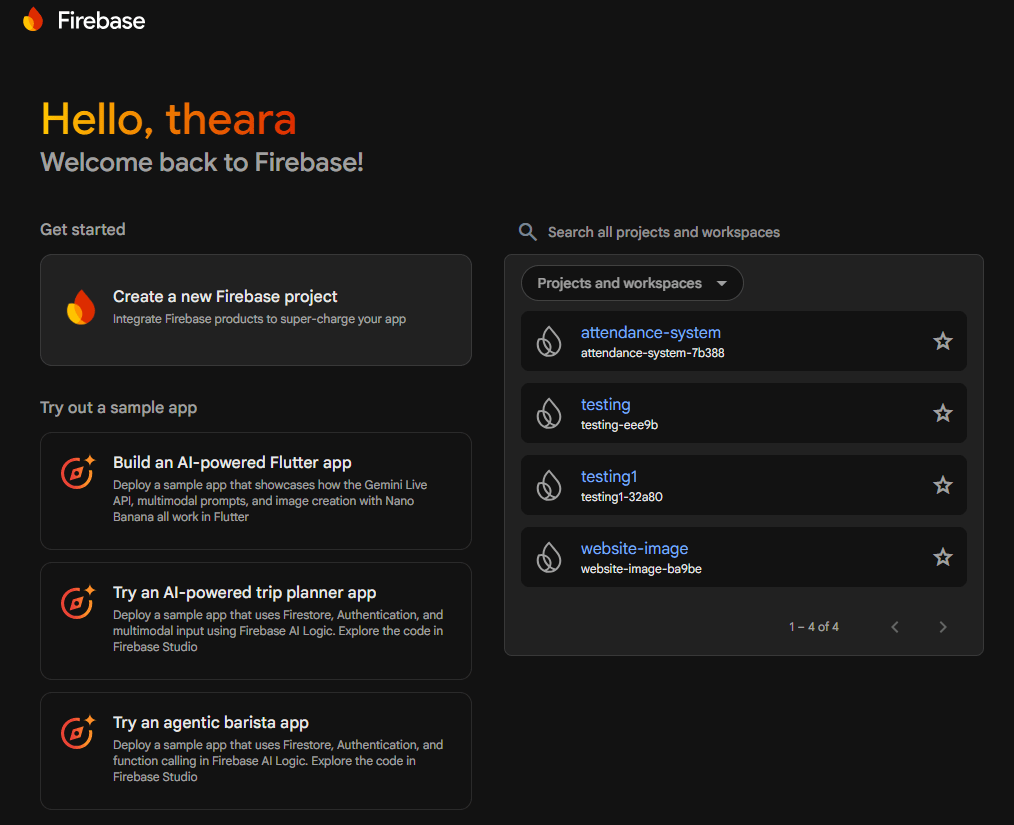Go to next page of projects

942,627
